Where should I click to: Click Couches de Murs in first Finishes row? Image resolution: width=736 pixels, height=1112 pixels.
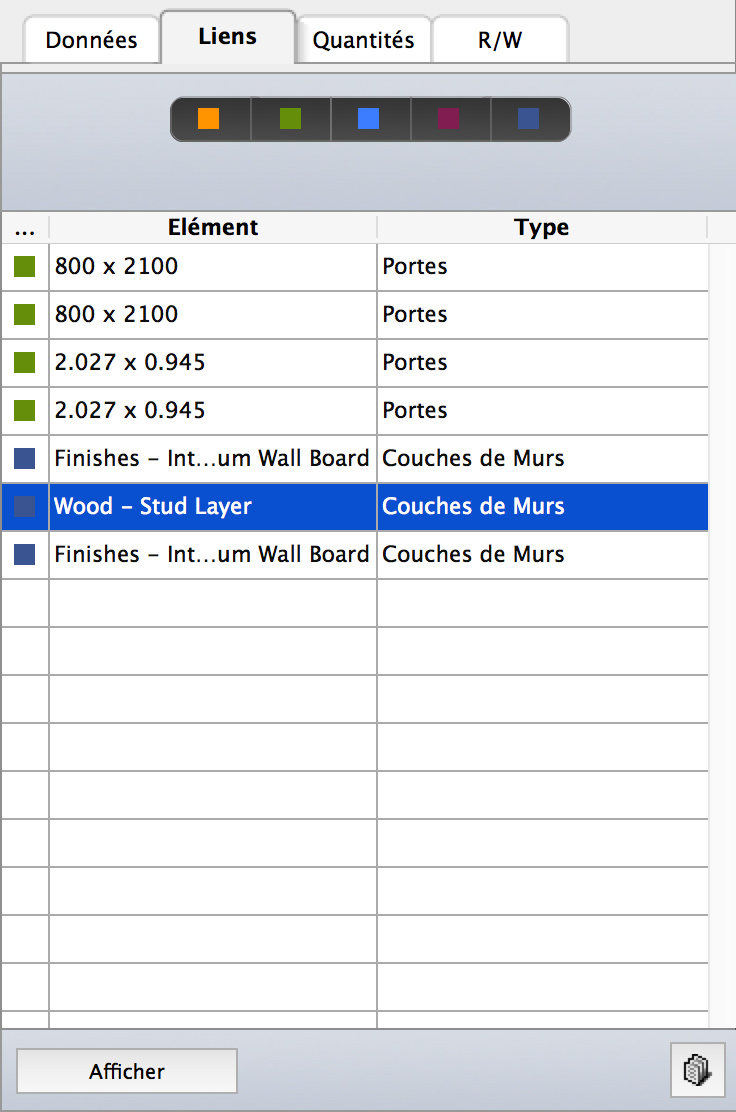473,458
